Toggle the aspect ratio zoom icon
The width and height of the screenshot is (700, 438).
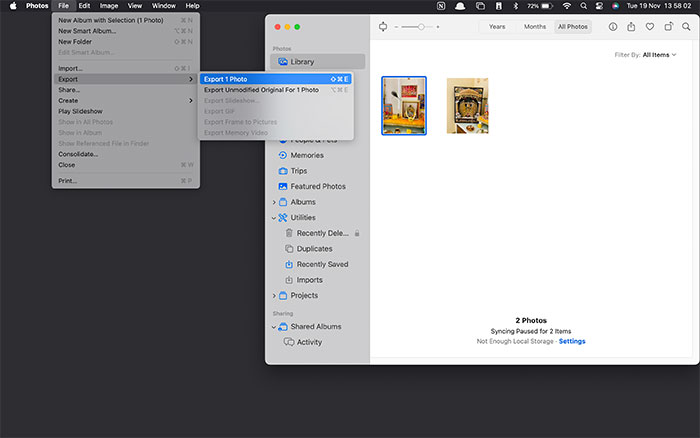pos(384,27)
